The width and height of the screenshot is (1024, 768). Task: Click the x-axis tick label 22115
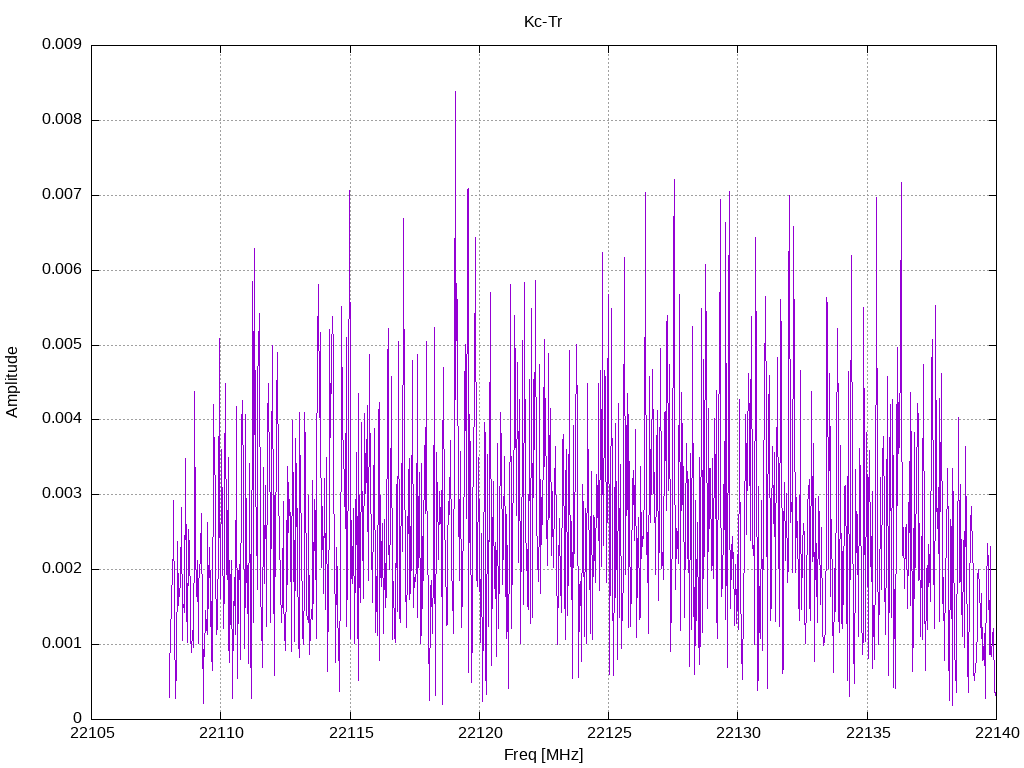coord(351,733)
